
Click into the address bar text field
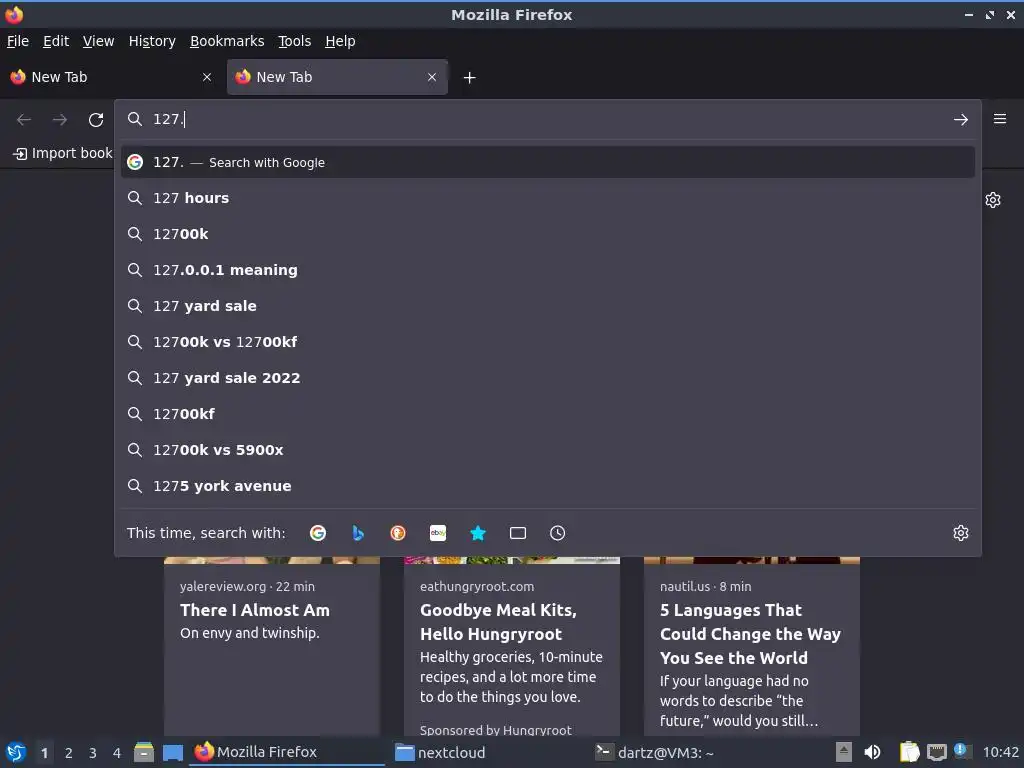click(x=549, y=120)
